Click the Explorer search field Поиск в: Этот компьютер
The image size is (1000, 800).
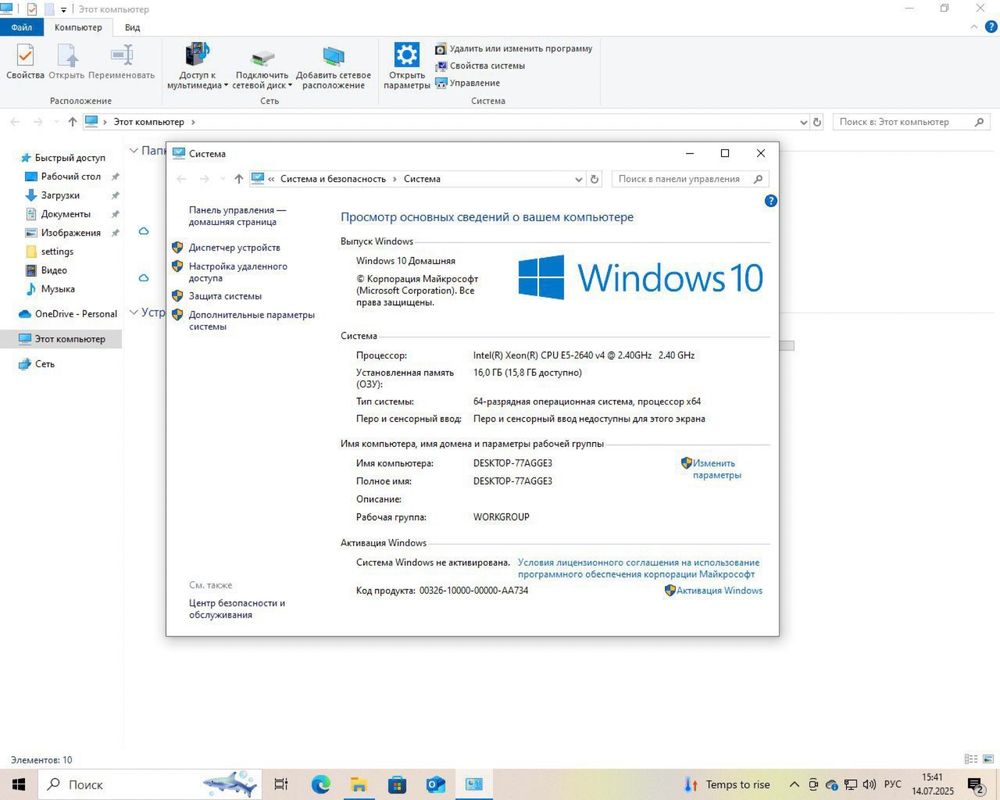coord(912,122)
